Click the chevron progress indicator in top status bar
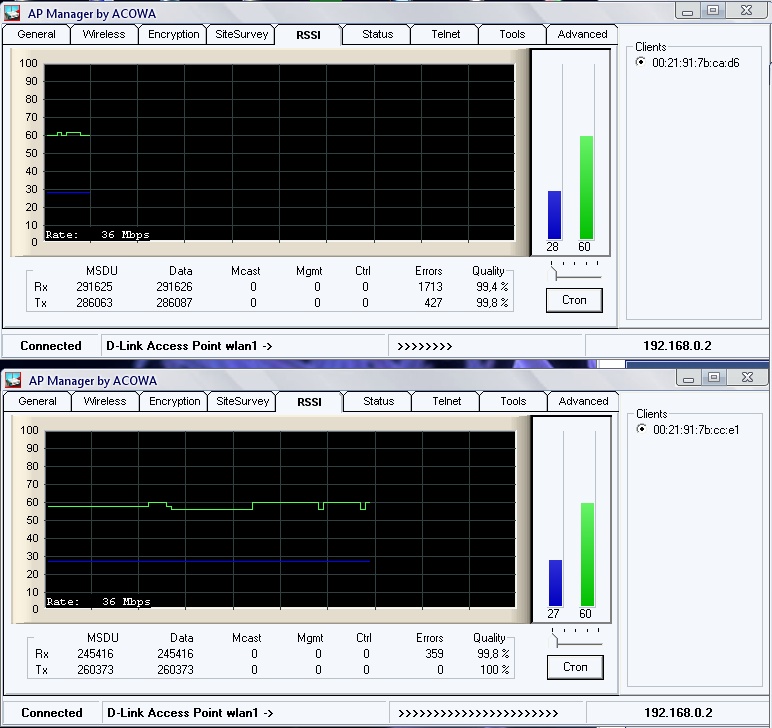Viewport: 772px width, 728px height. point(424,347)
